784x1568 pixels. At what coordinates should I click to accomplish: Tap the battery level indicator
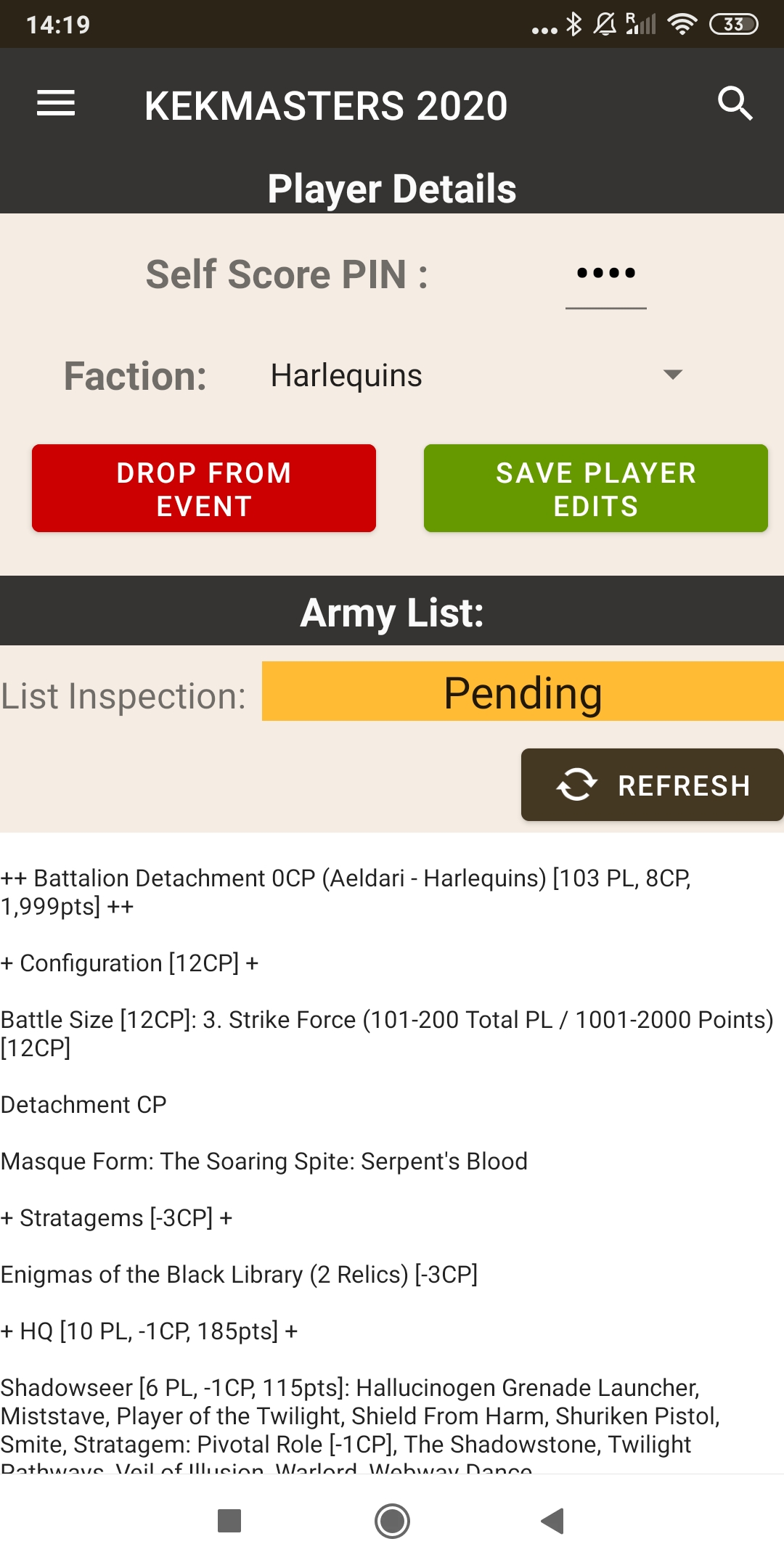pos(733,24)
